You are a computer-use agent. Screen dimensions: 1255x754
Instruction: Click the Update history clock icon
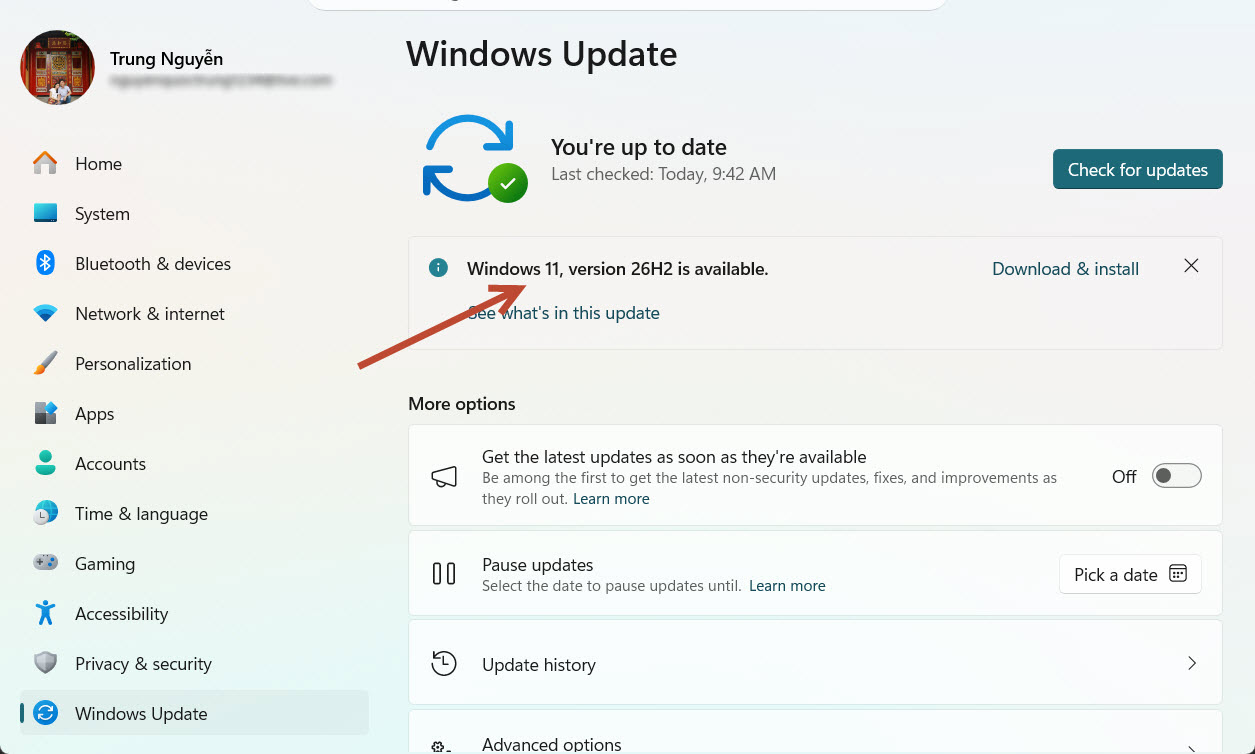444,663
